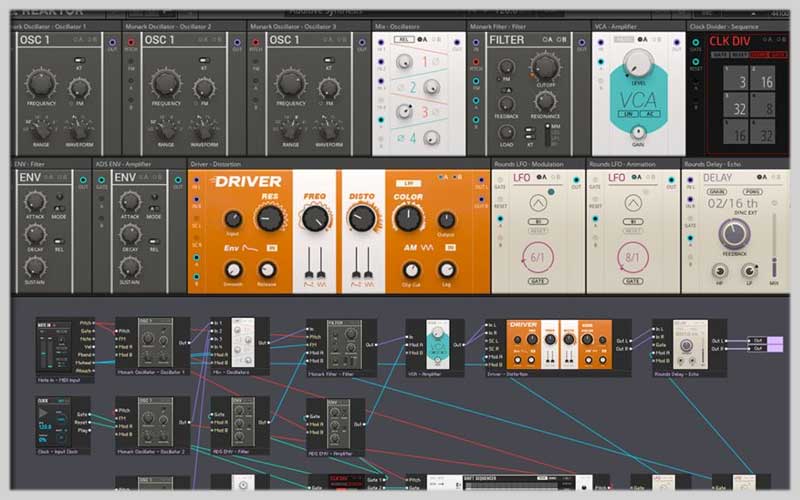The image size is (800, 500).
Task: Click the red Pitch port on Oscillator 3
Action: pos(256,42)
